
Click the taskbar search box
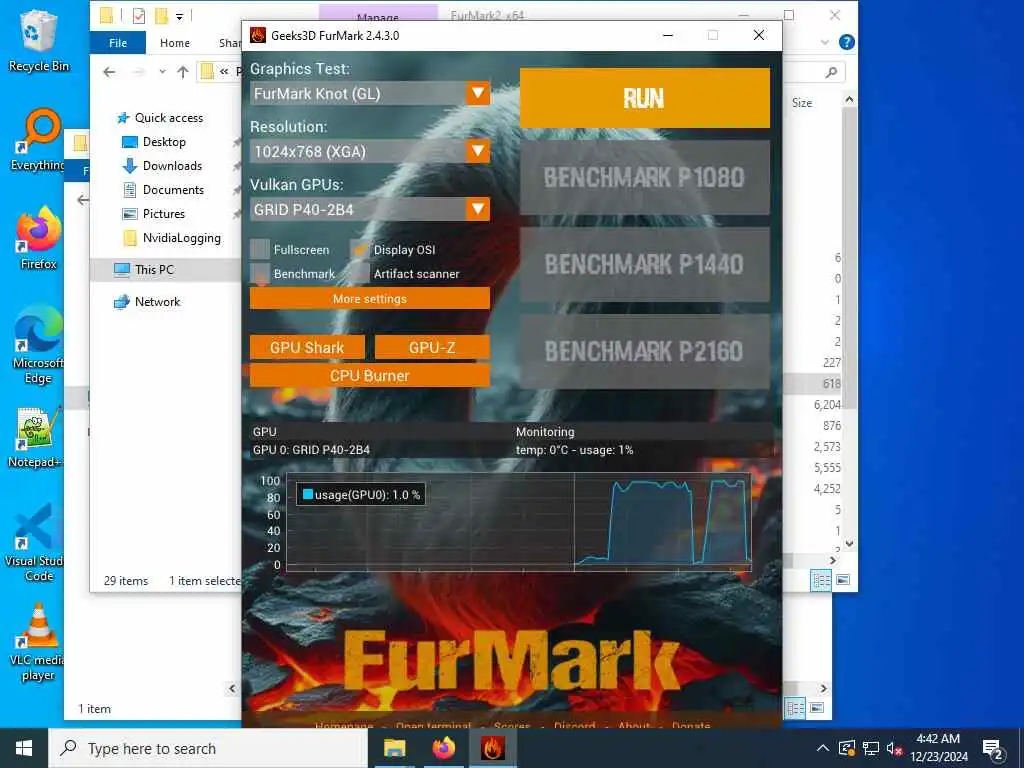pyautogui.click(x=208, y=748)
